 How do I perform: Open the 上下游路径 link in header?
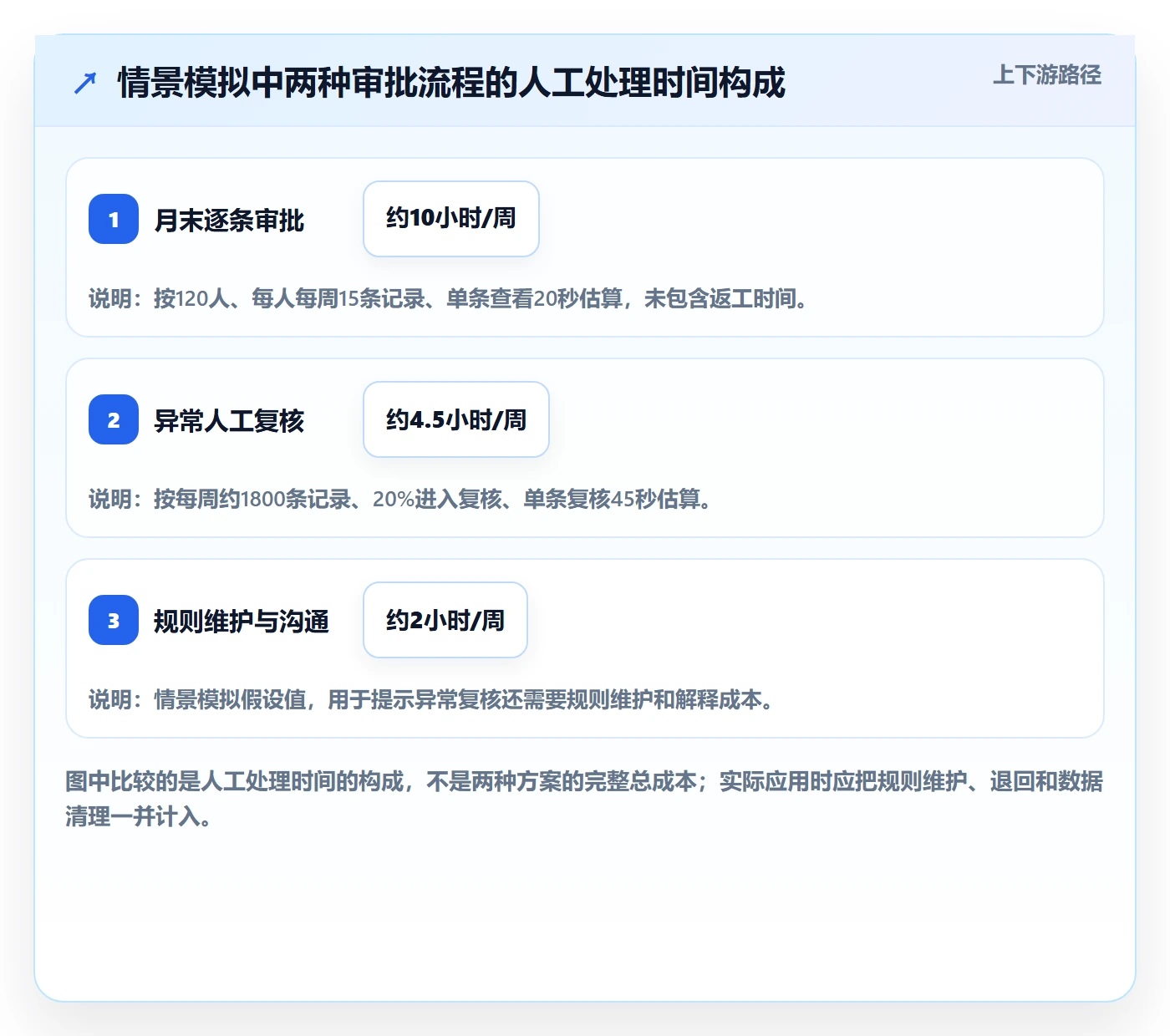pyautogui.click(x=1046, y=75)
